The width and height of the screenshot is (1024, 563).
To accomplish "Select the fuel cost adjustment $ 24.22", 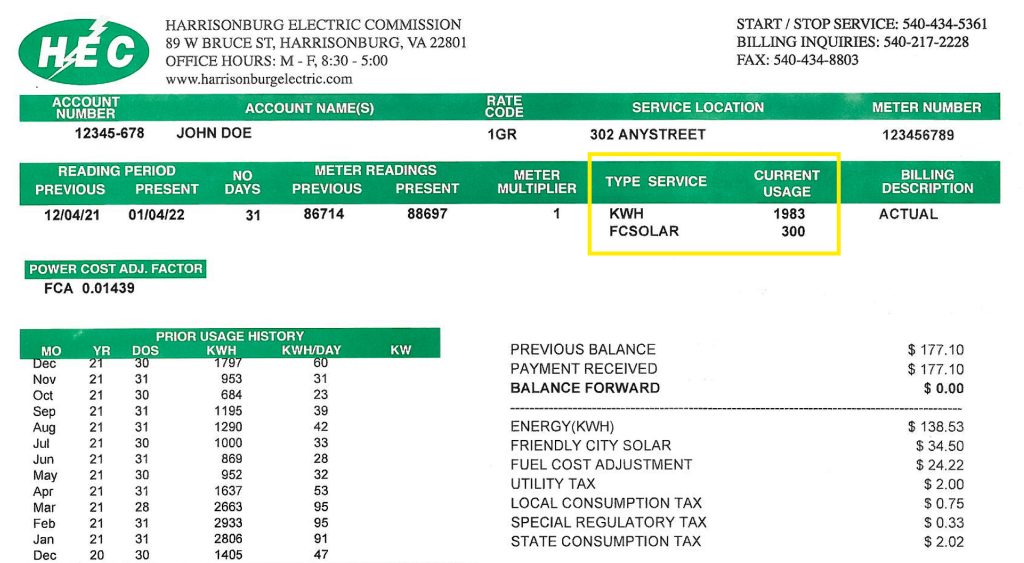I will click(939, 465).
